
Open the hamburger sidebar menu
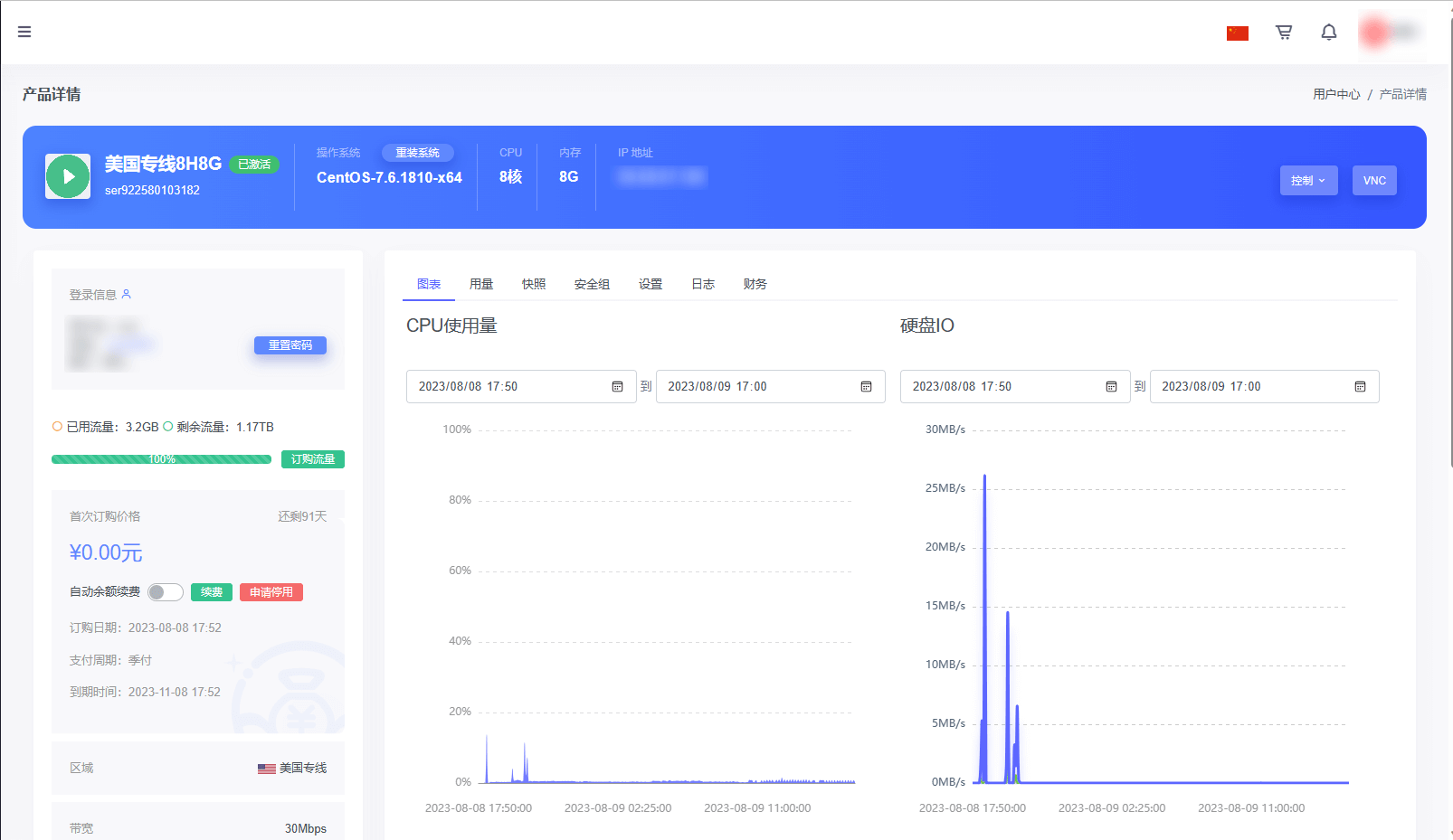[24, 32]
